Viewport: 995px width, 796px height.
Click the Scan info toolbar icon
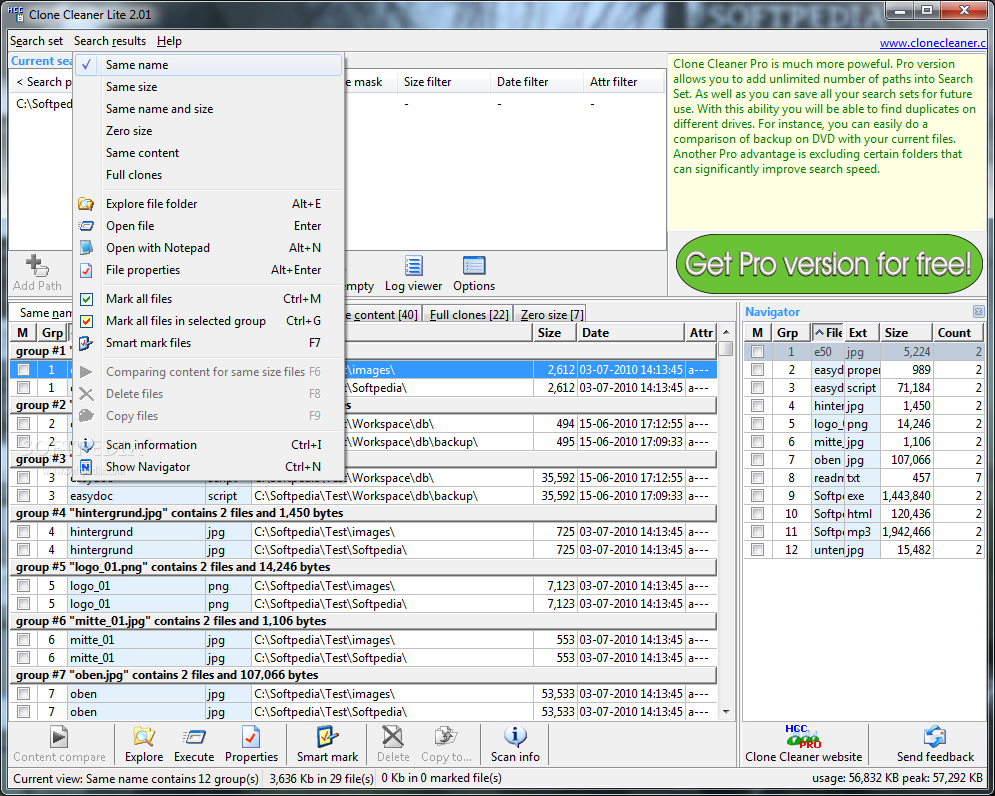[x=515, y=737]
